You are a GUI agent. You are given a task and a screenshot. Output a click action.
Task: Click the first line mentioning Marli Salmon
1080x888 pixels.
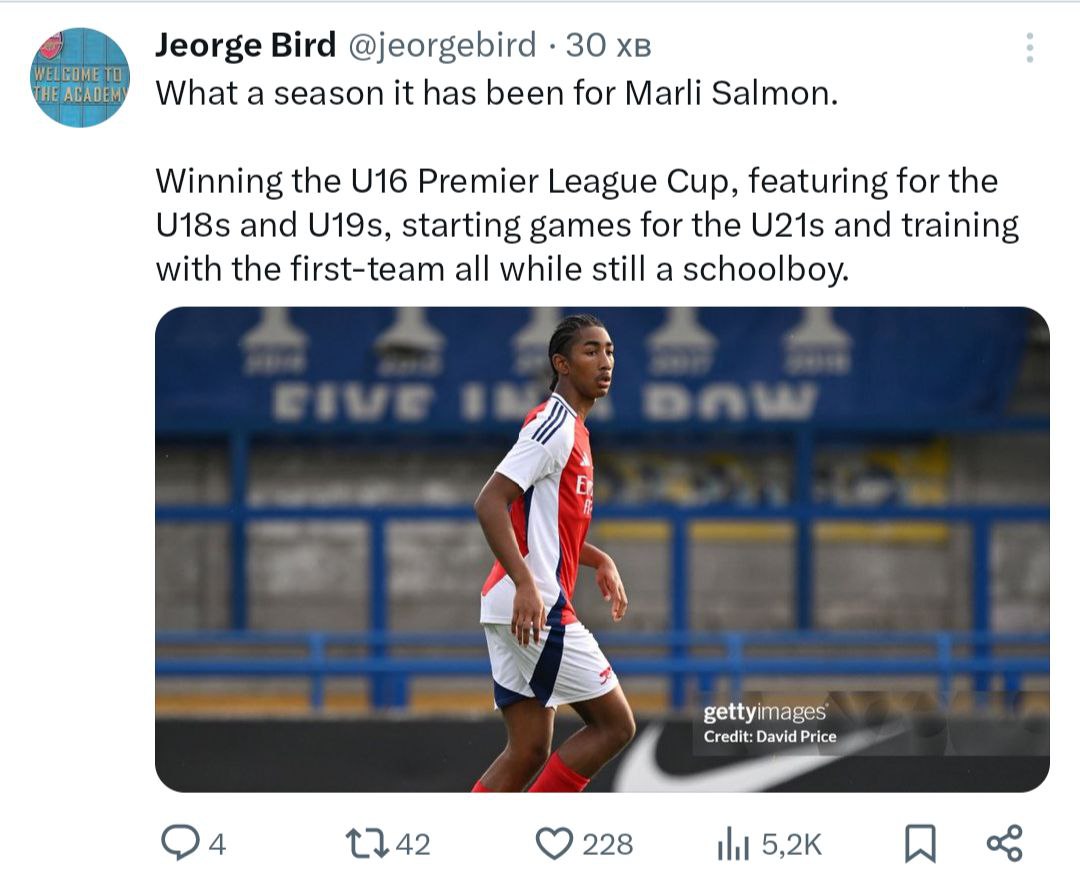pyautogui.click(x=496, y=94)
